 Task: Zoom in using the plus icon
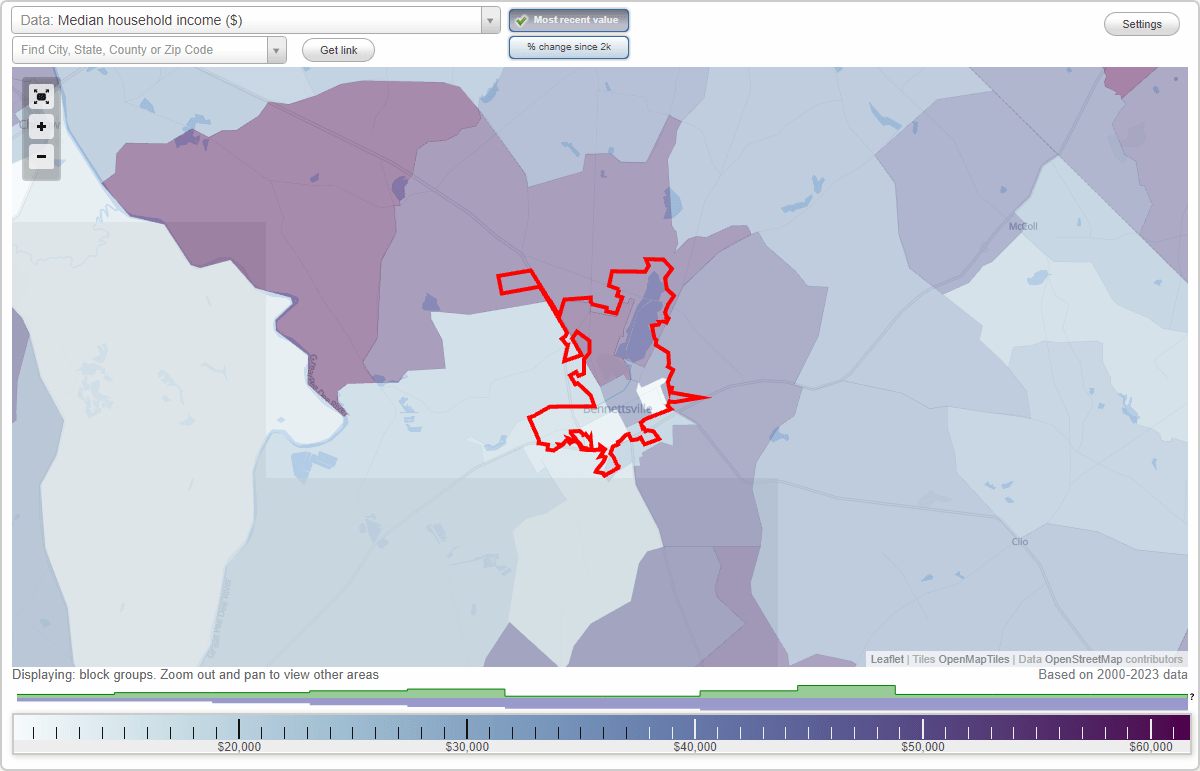[41, 126]
